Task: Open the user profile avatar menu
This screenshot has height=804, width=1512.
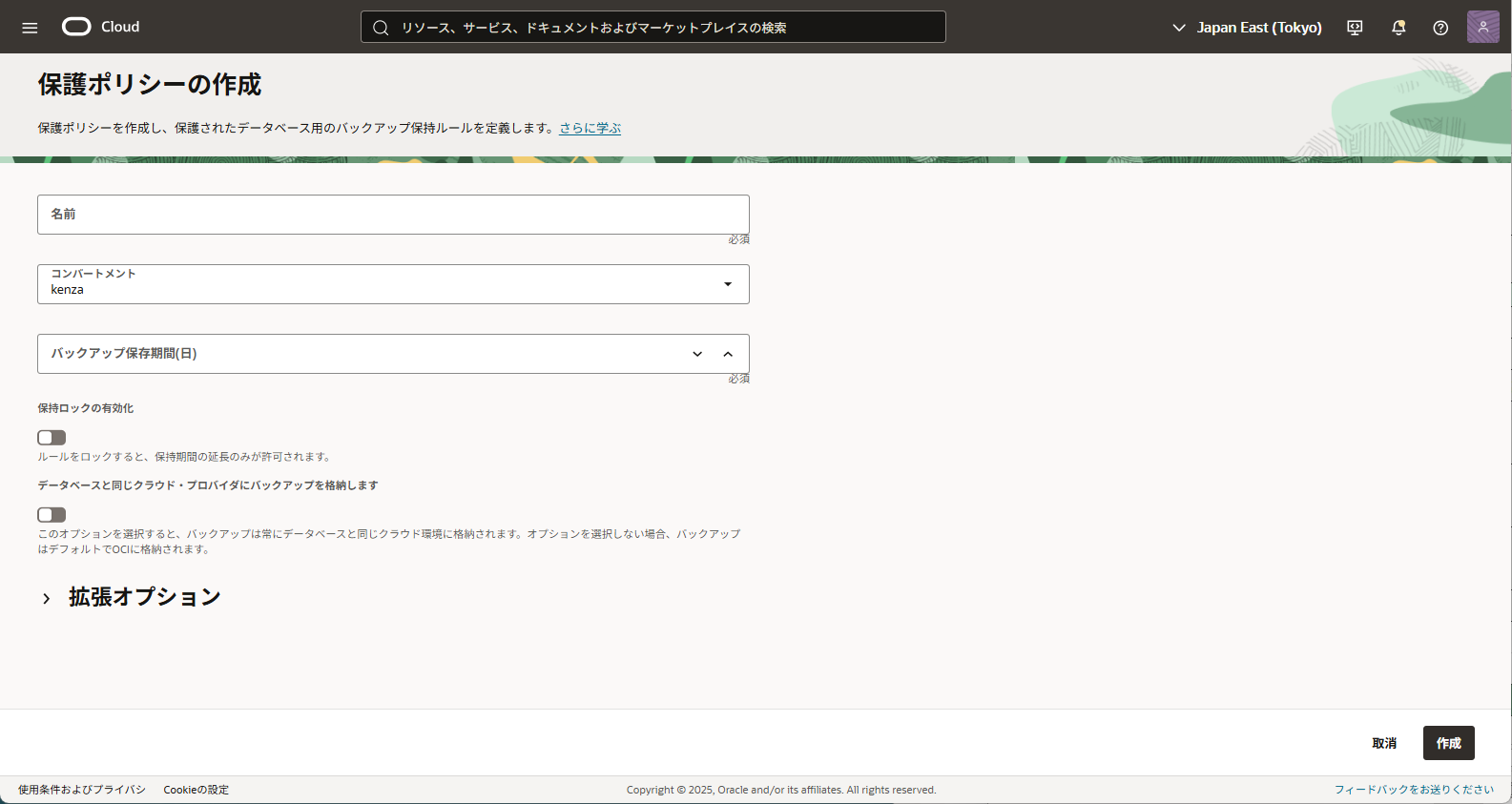Action: pos(1482,27)
